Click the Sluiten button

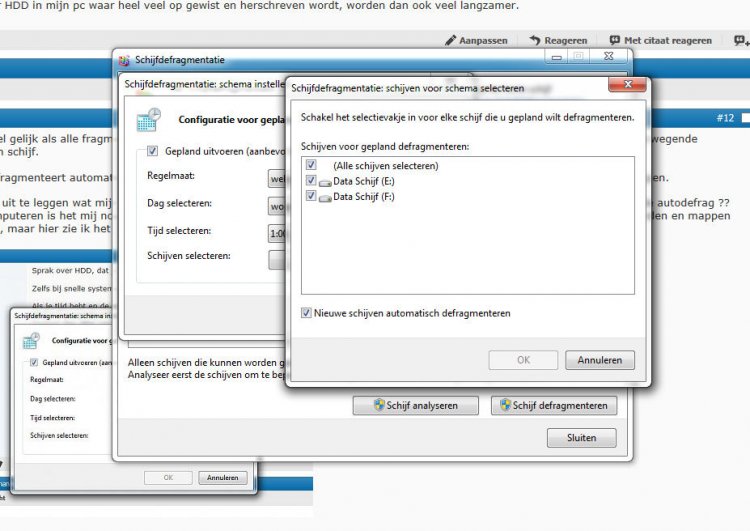tap(582, 438)
